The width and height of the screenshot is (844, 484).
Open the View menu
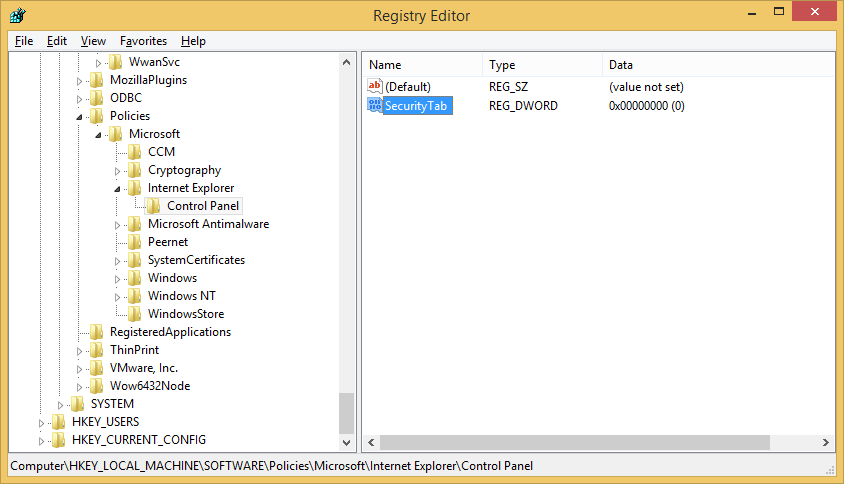coord(93,41)
